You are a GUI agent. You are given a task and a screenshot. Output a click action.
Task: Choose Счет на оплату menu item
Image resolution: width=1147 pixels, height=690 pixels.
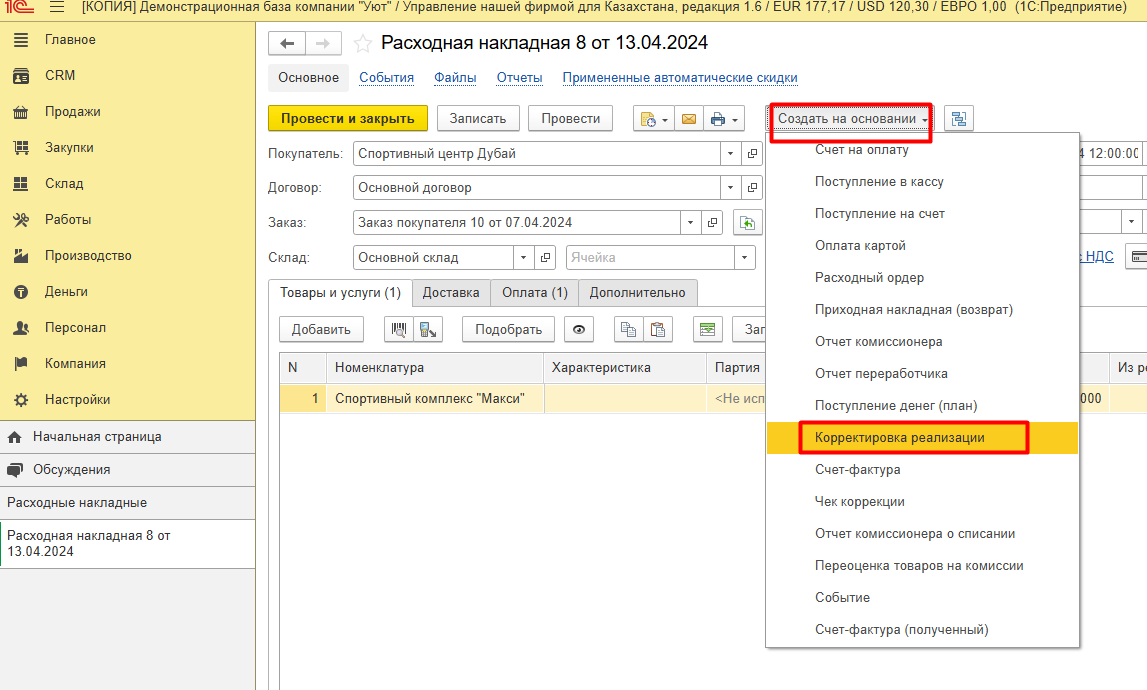[861, 150]
